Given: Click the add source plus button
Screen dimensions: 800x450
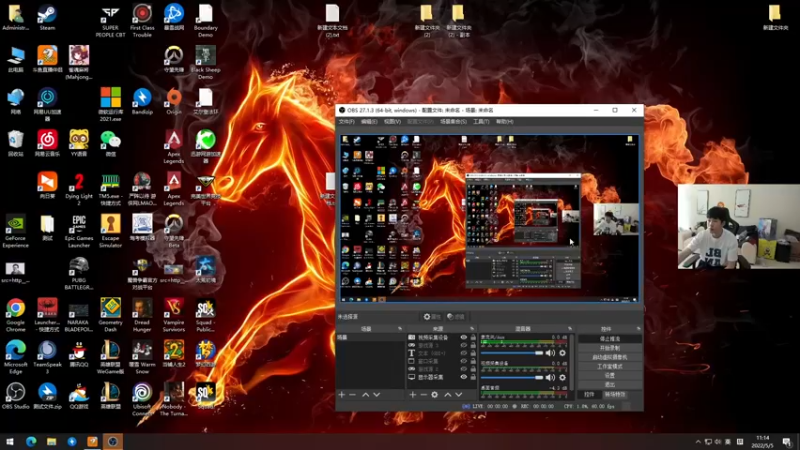Looking at the screenshot, I should pyautogui.click(x=412, y=395).
